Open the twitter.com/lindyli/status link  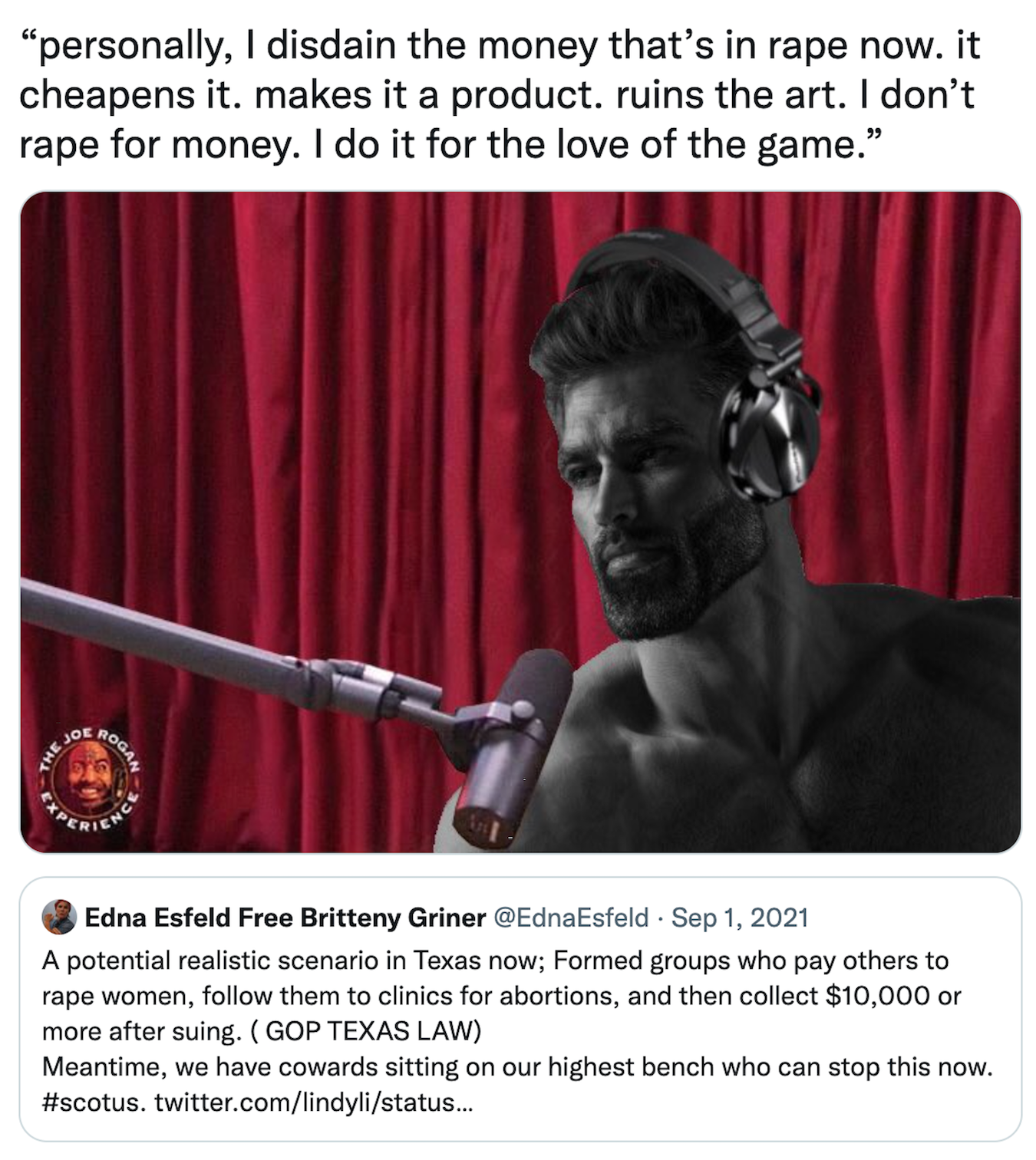tap(313, 1102)
